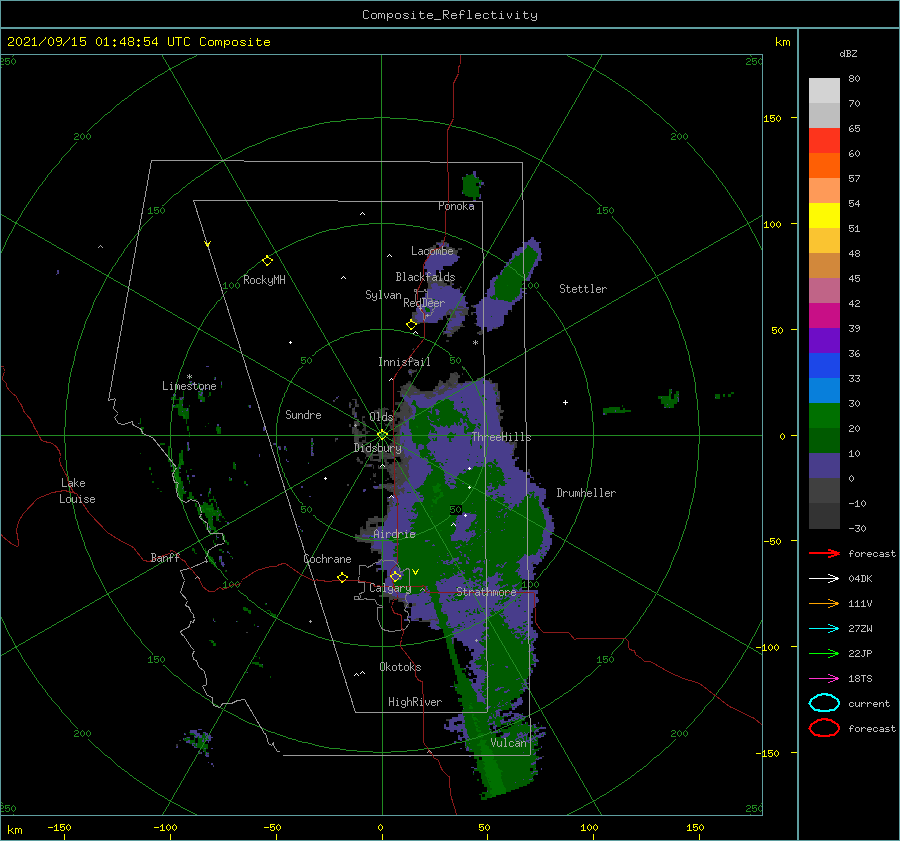Select the 80 dBZ light gray swatch

coord(824,90)
